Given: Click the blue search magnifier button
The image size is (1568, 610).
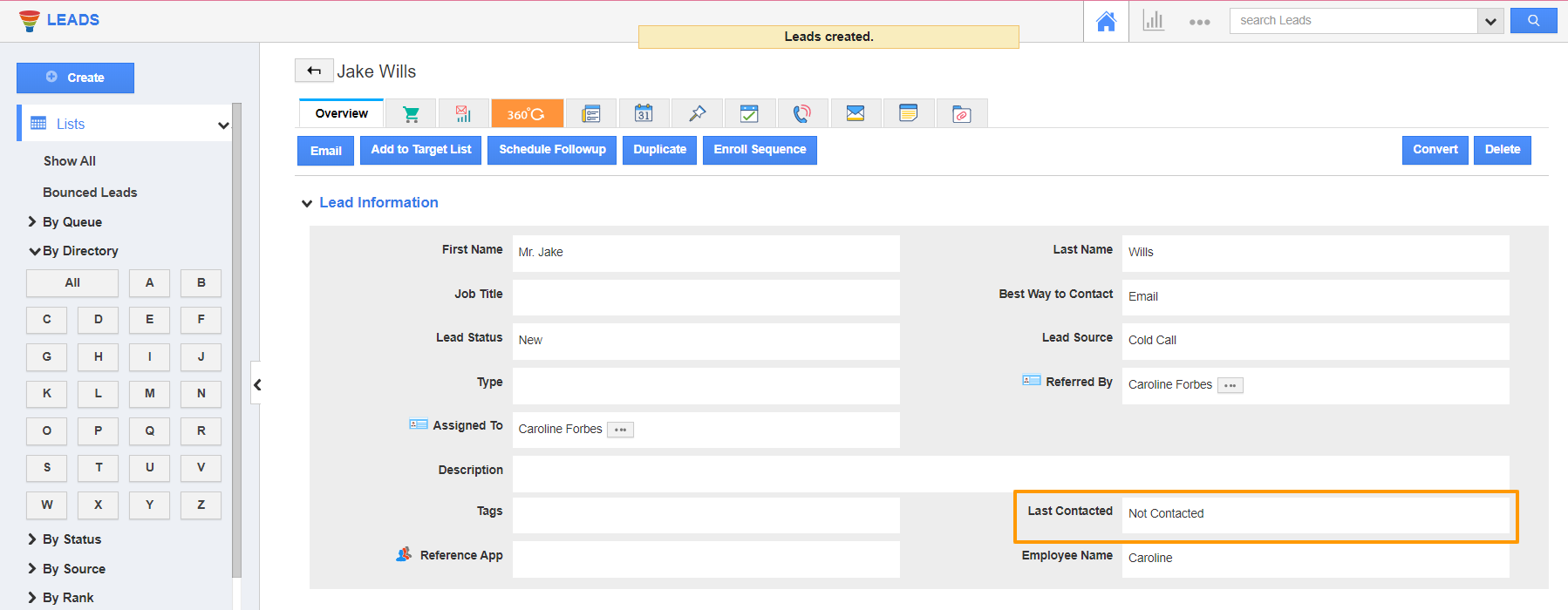Looking at the screenshot, I should [x=1533, y=21].
